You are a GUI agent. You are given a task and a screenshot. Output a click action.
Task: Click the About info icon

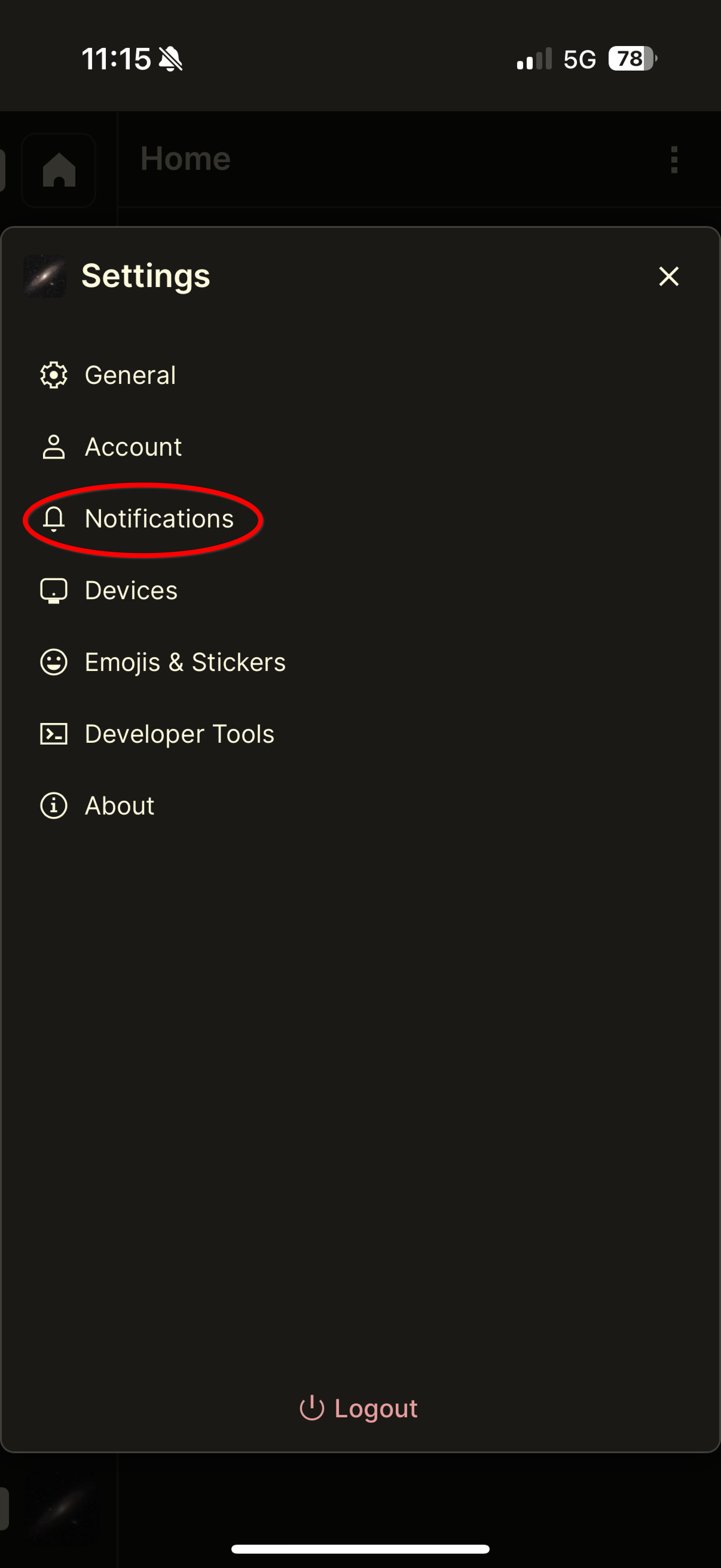[x=54, y=806]
